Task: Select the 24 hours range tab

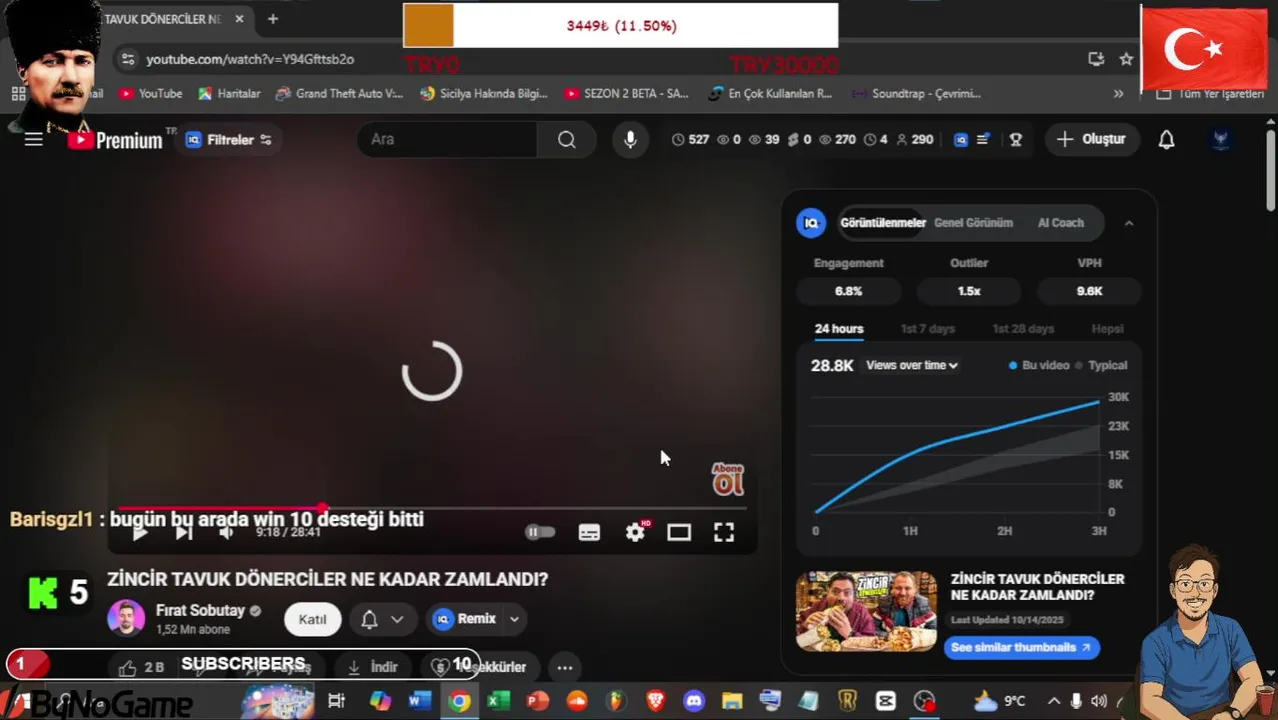Action: coord(839,329)
